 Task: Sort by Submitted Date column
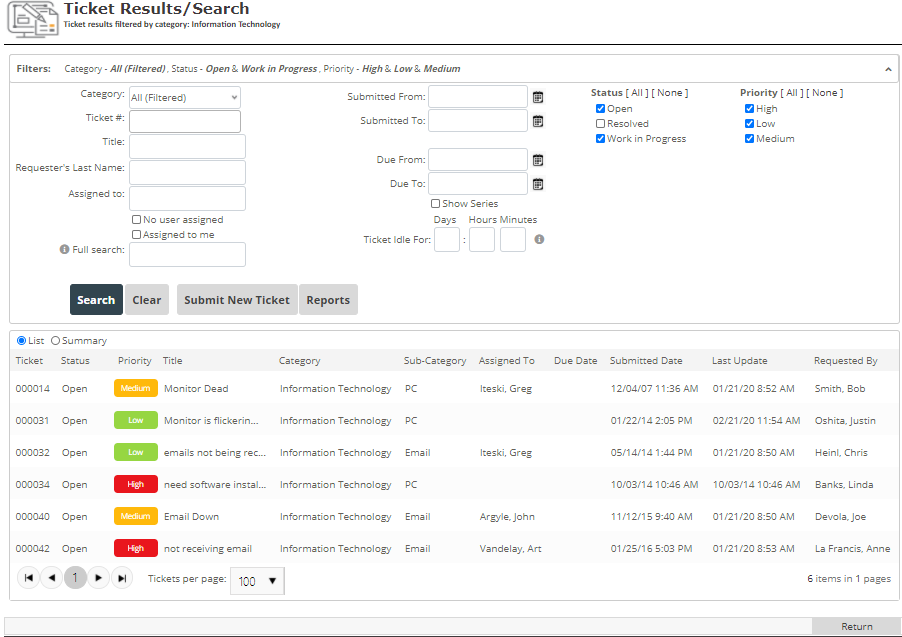[x=646, y=361]
